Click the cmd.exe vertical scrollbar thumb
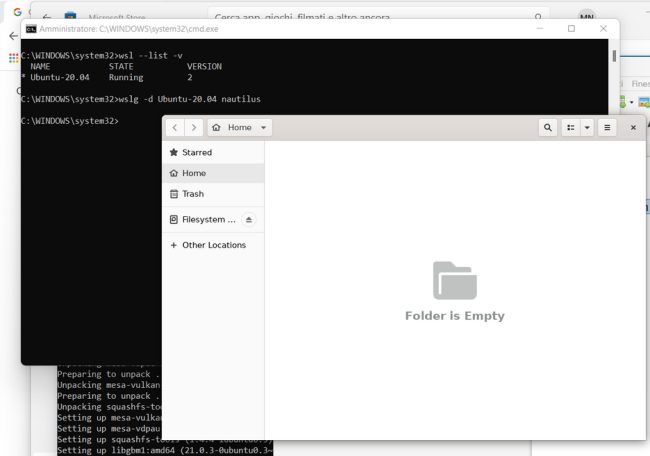The height and width of the screenshot is (456, 650). (614, 56)
